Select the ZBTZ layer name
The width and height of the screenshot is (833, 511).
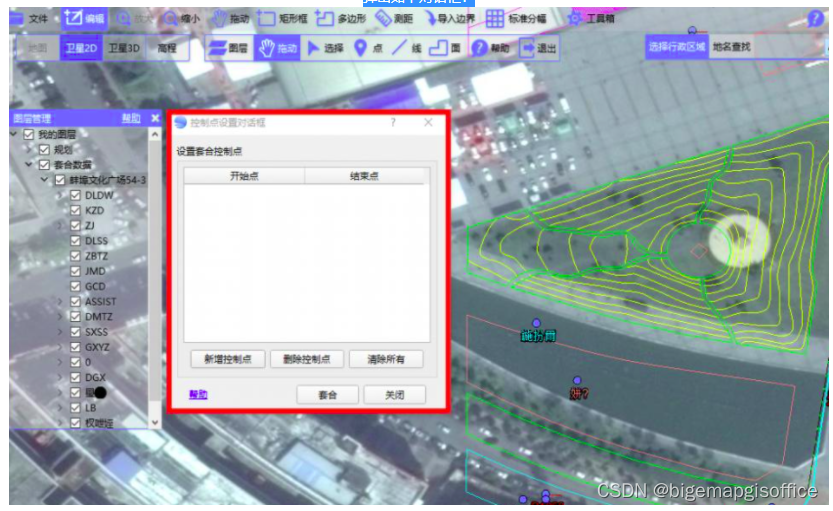pyautogui.click(x=96, y=256)
